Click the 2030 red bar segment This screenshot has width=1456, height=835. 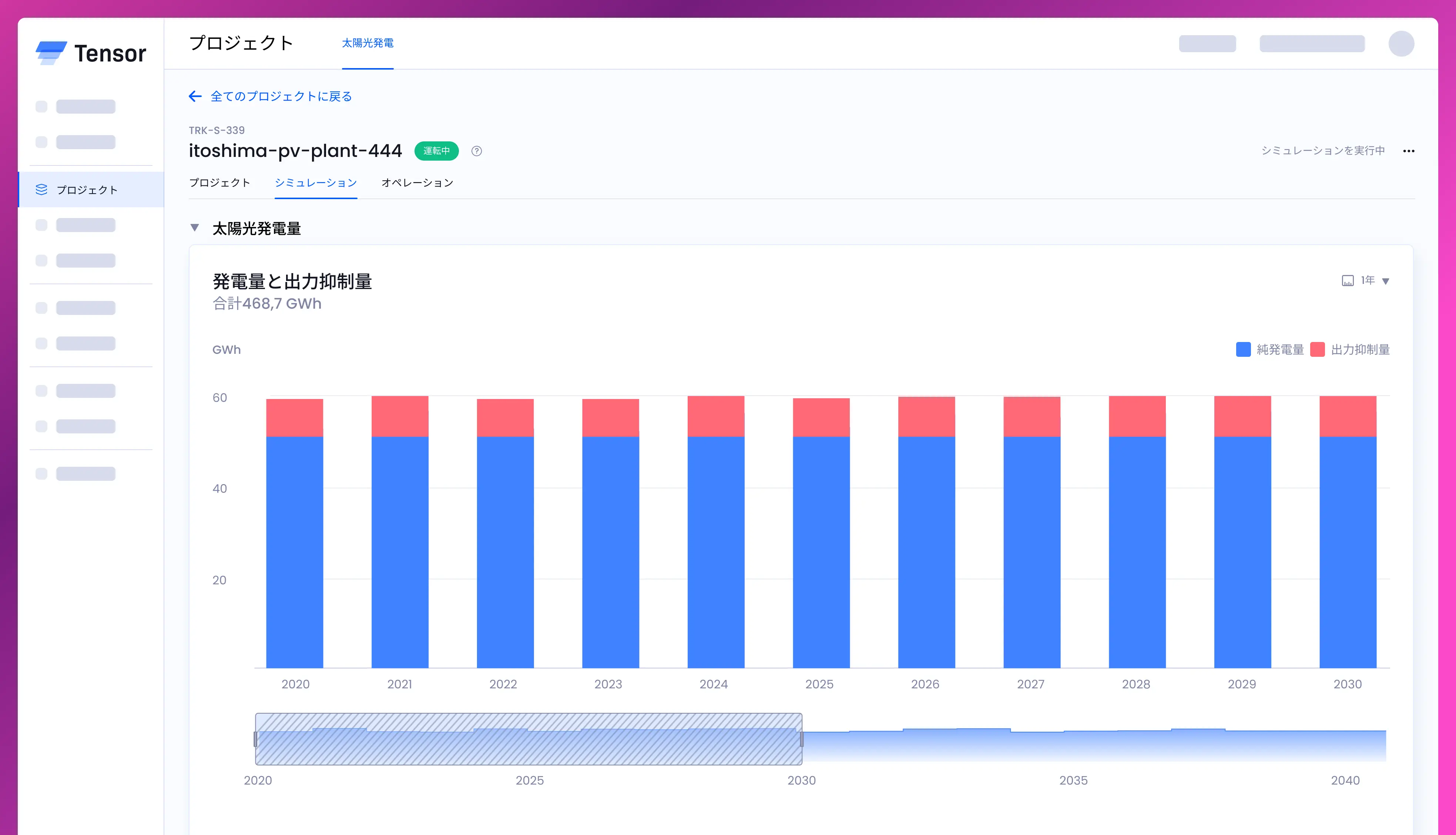coord(1348,416)
